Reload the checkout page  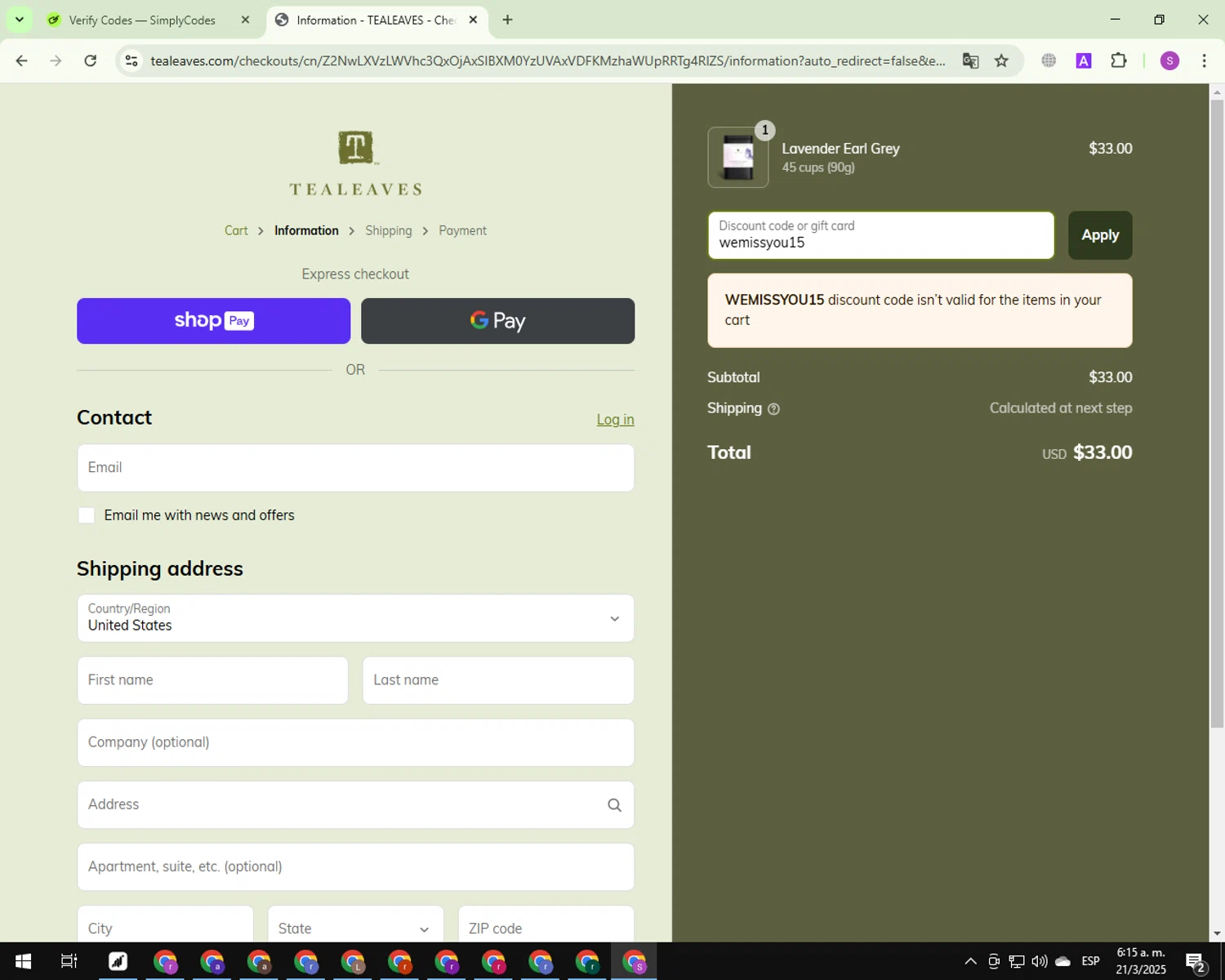click(91, 60)
